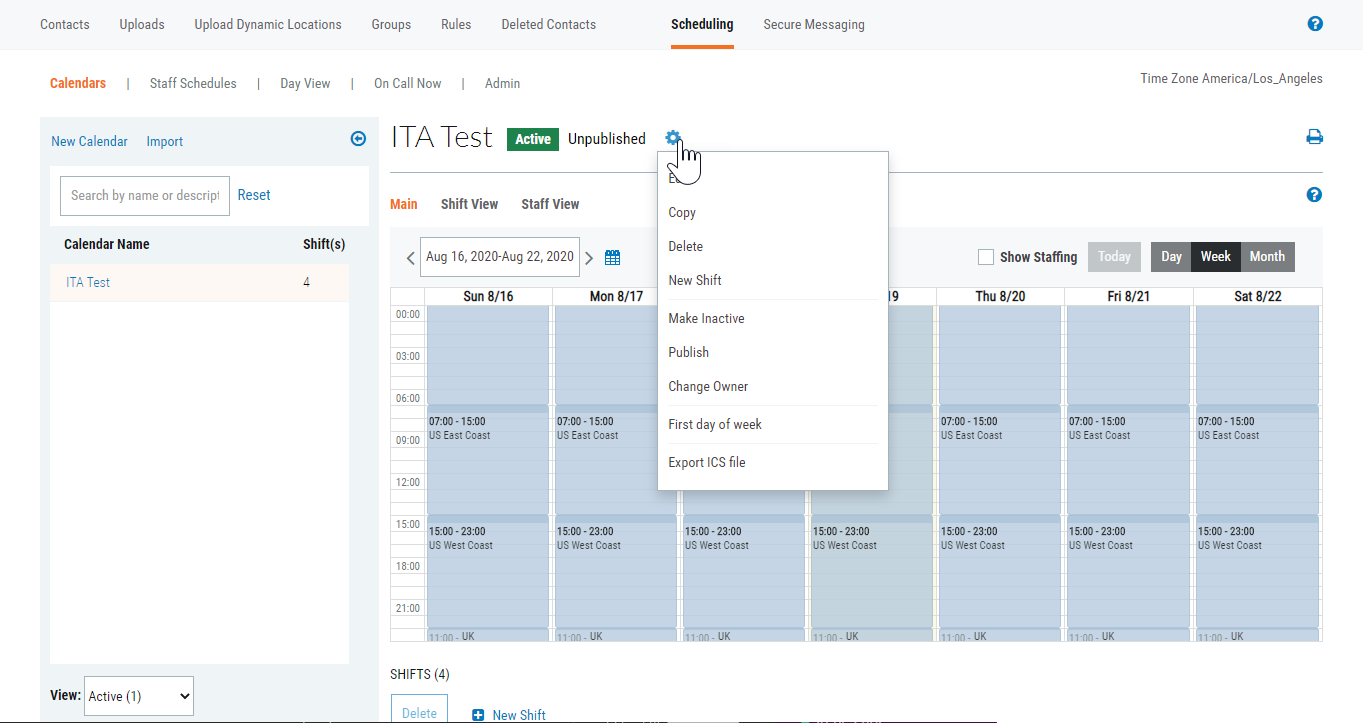Go to previous week arrow
Image resolution: width=1363 pixels, height=723 pixels.
410,258
